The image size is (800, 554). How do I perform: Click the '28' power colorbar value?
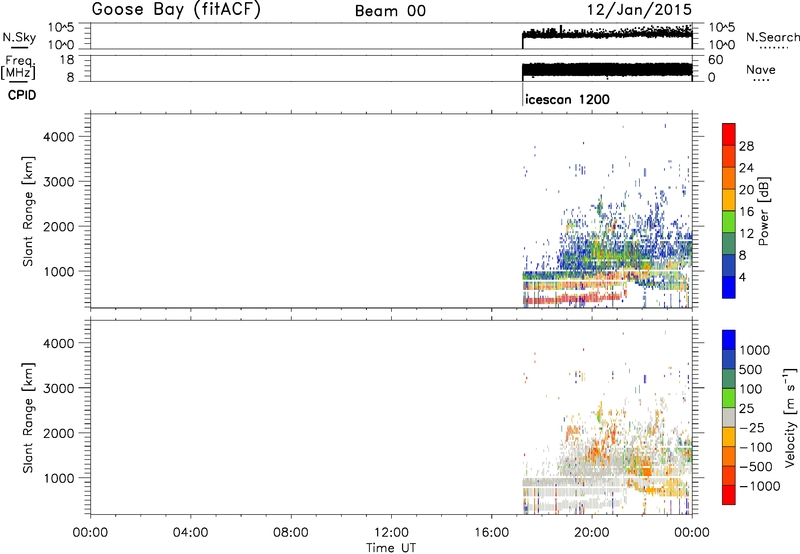pyautogui.click(x=746, y=146)
